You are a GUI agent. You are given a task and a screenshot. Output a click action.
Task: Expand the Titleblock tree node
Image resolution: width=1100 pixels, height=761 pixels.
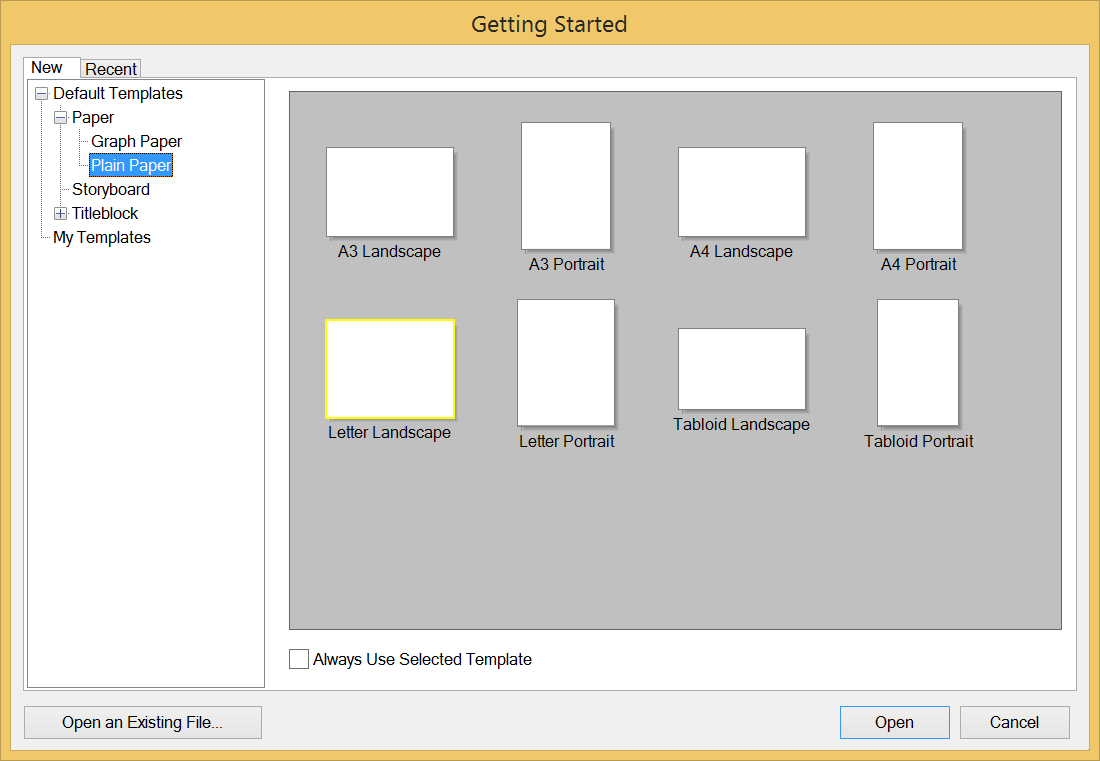pos(61,213)
